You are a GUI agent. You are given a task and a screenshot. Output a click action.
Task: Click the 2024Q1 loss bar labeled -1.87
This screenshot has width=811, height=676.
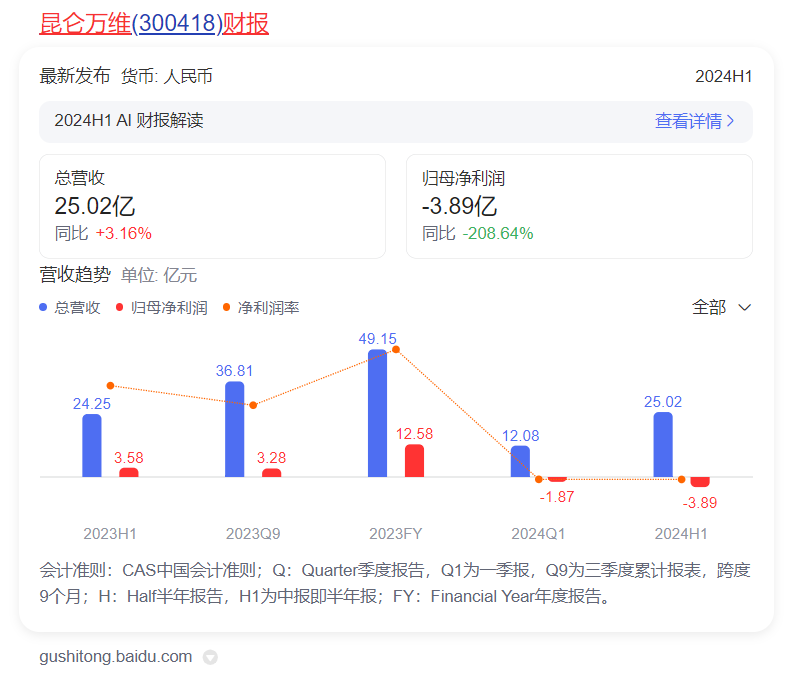coord(557,479)
